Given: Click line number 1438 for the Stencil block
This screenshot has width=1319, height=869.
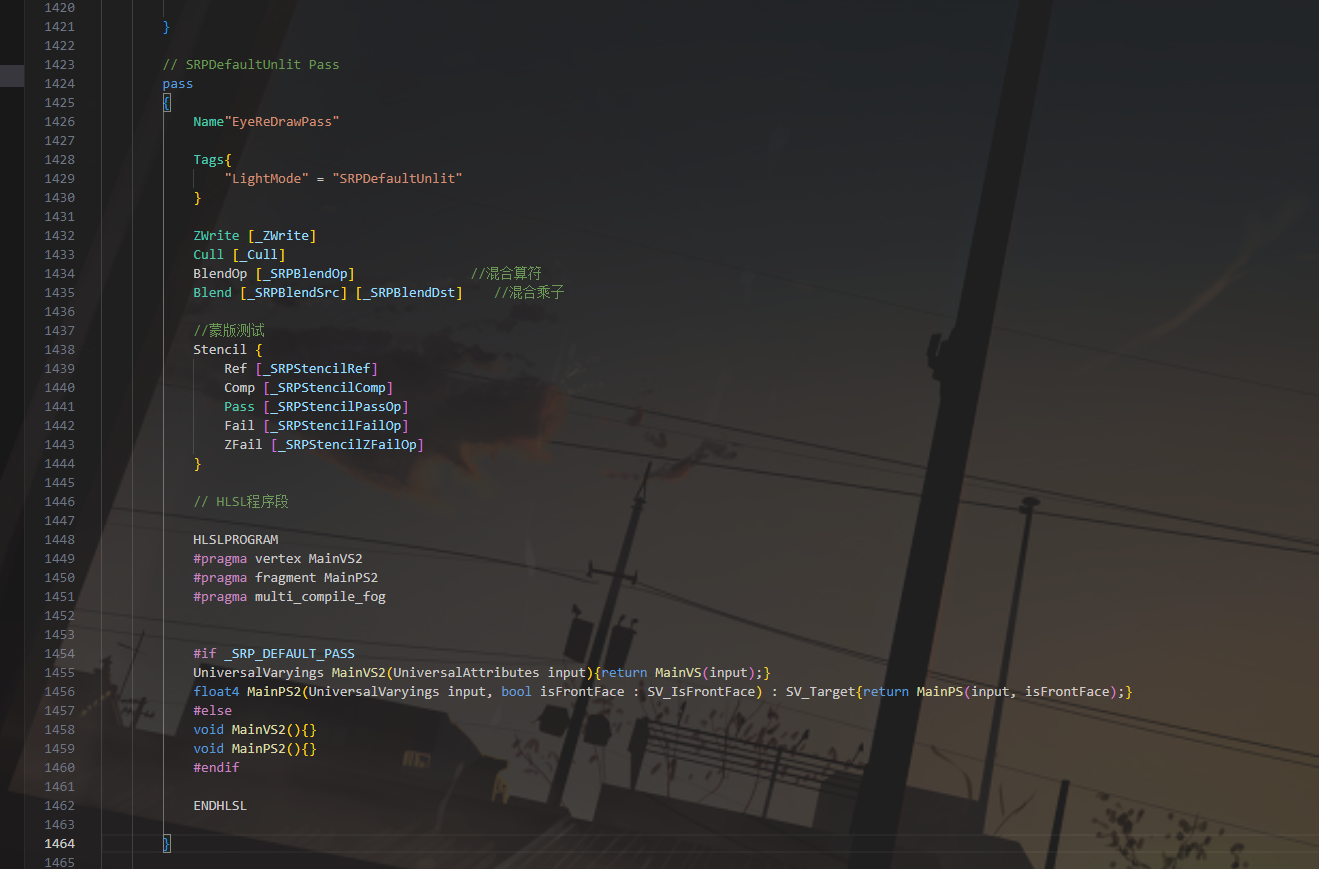Looking at the screenshot, I should (59, 350).
